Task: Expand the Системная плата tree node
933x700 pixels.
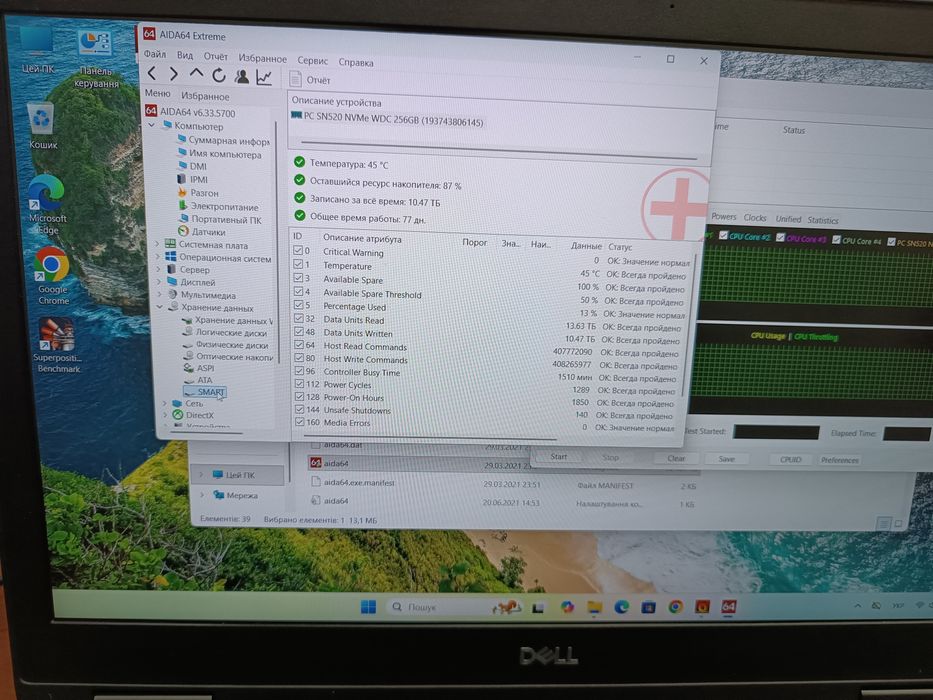Action: coord(158,244)
